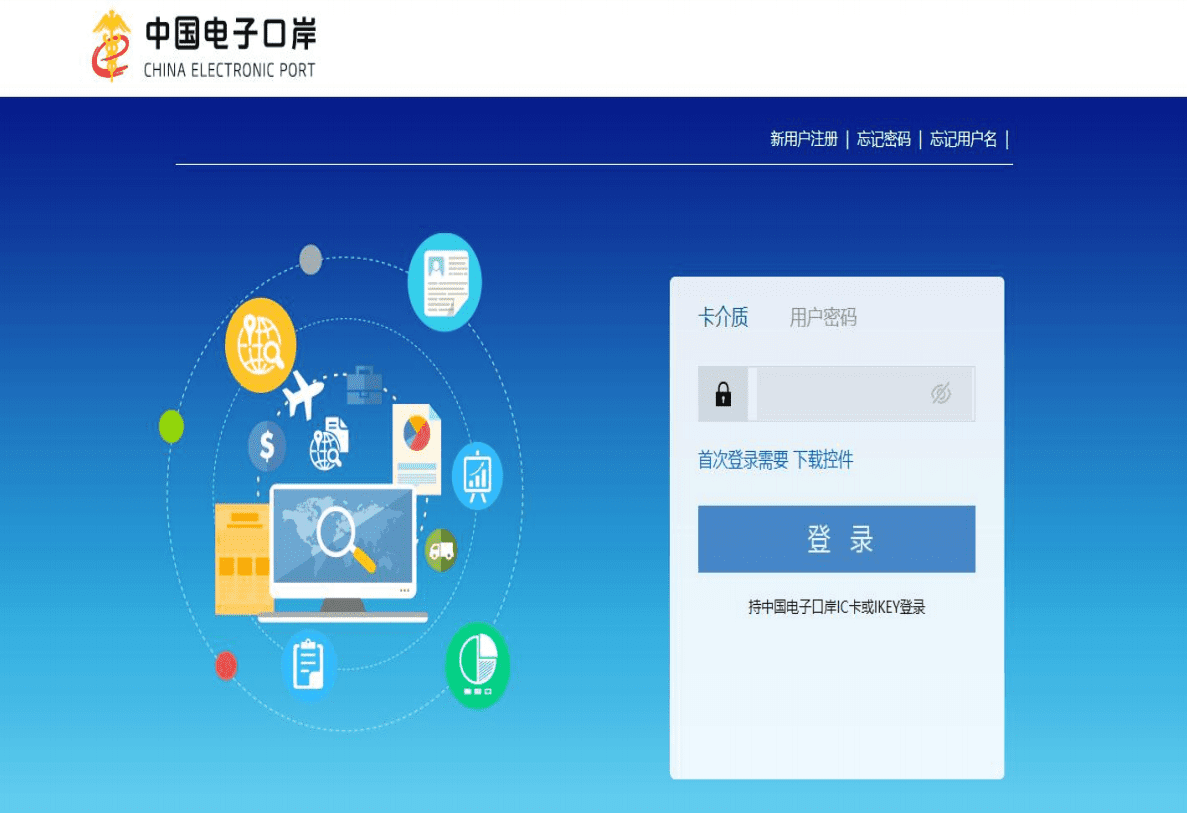Click the padlock icon in password field
The height and width of the screenshot is (813, 1187).
pos(723,394)
